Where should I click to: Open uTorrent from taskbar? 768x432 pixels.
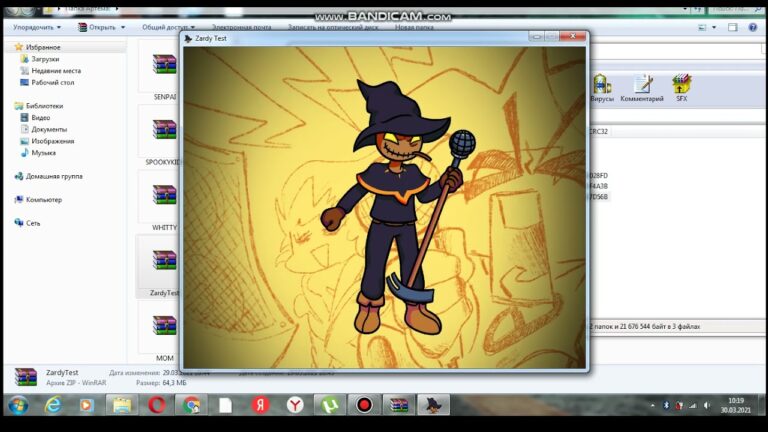[330, 405]
